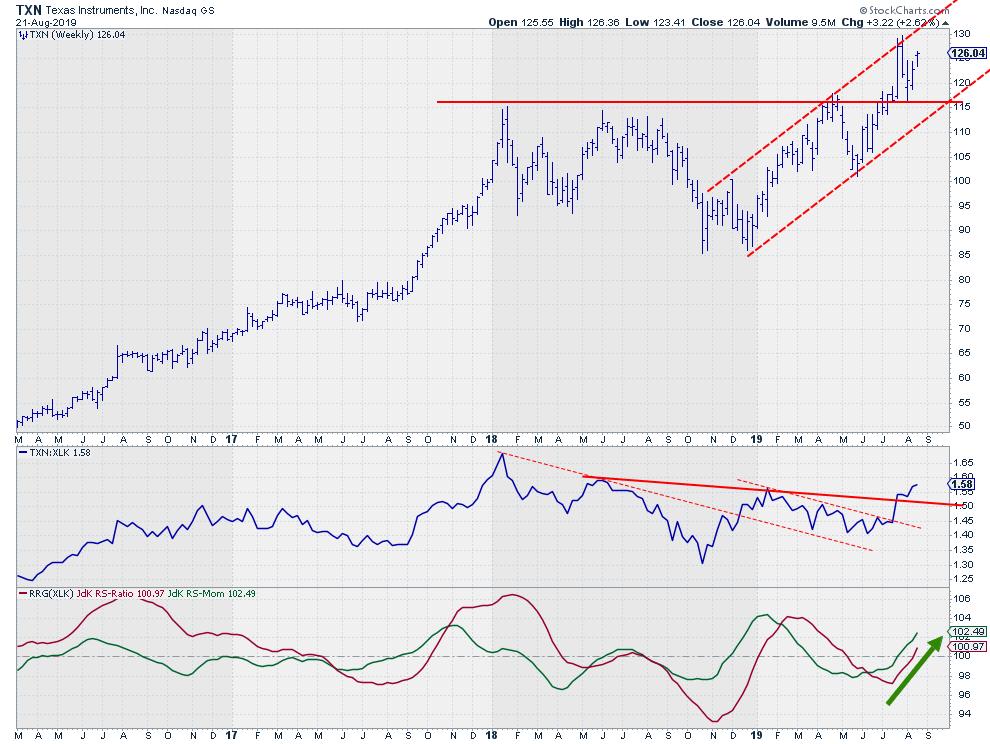Select the 'TXN (Weekly) 126.04' legend label

[x=78, y=35]
